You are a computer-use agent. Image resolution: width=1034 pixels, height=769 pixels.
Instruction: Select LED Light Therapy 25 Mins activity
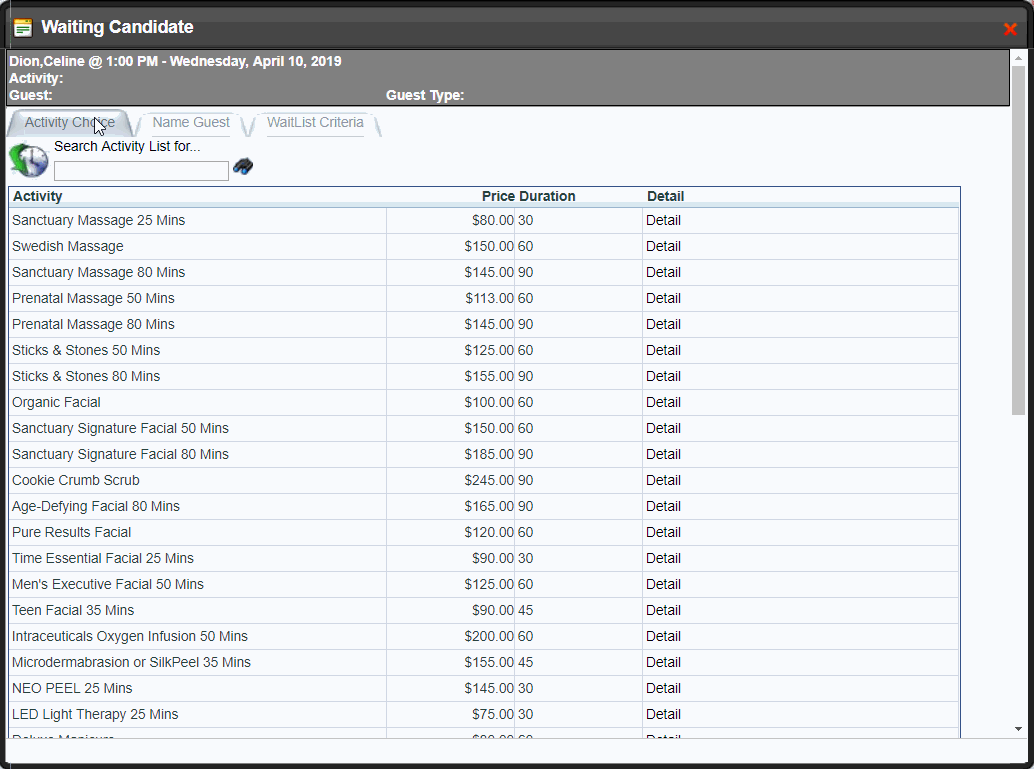coord(95,714)
